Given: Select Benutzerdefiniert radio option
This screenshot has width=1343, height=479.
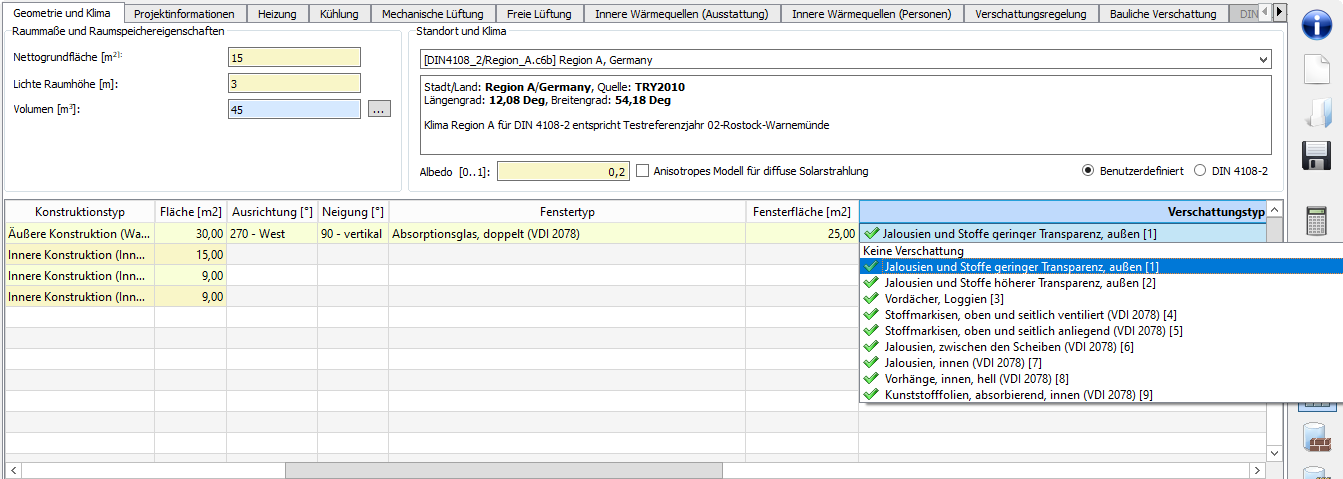Looking at the screenshot, I should 1089,171.
